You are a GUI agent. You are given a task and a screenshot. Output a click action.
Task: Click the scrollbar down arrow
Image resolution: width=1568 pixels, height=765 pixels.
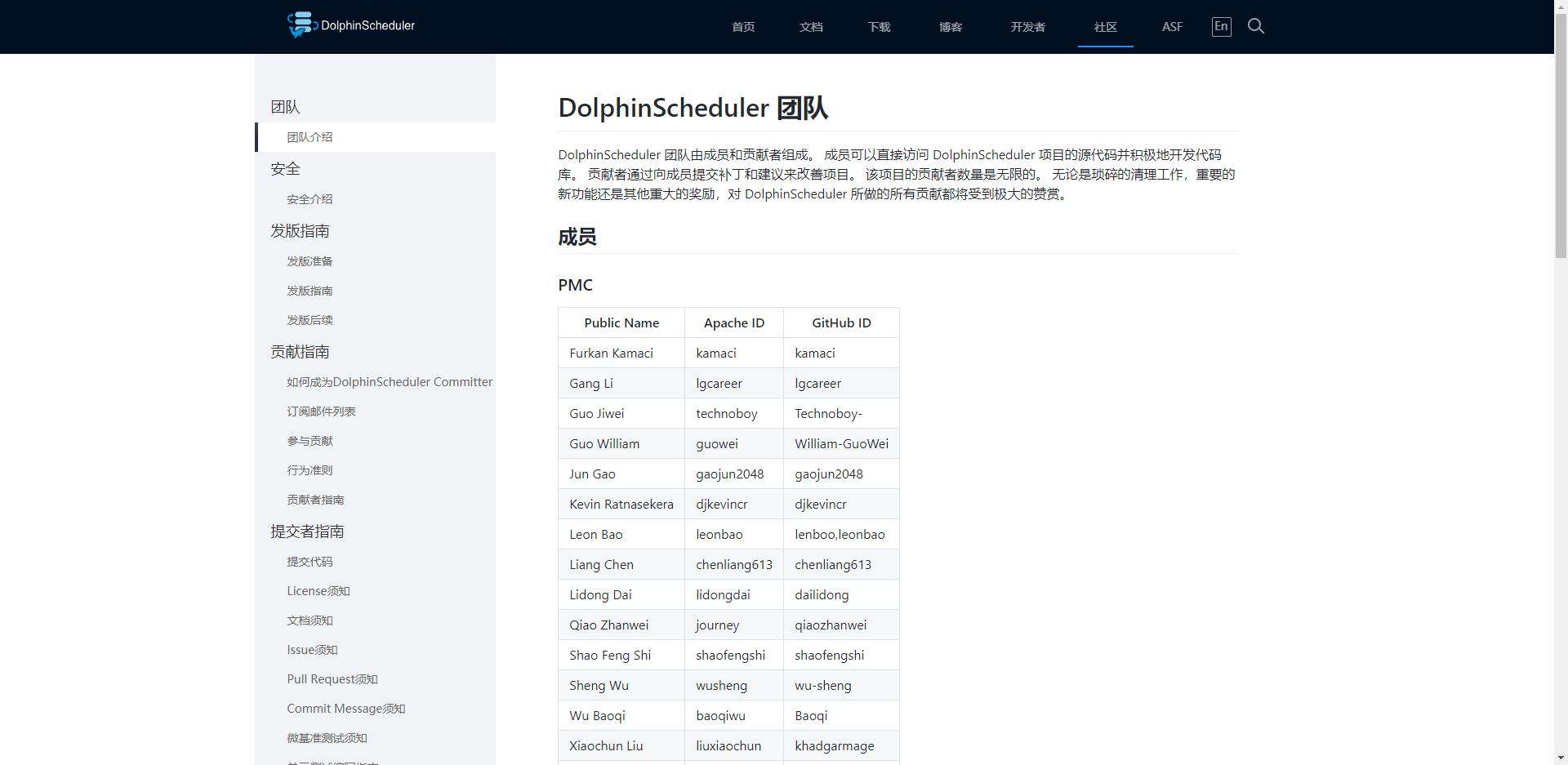pyautogui.click(x=1561, y=758)
